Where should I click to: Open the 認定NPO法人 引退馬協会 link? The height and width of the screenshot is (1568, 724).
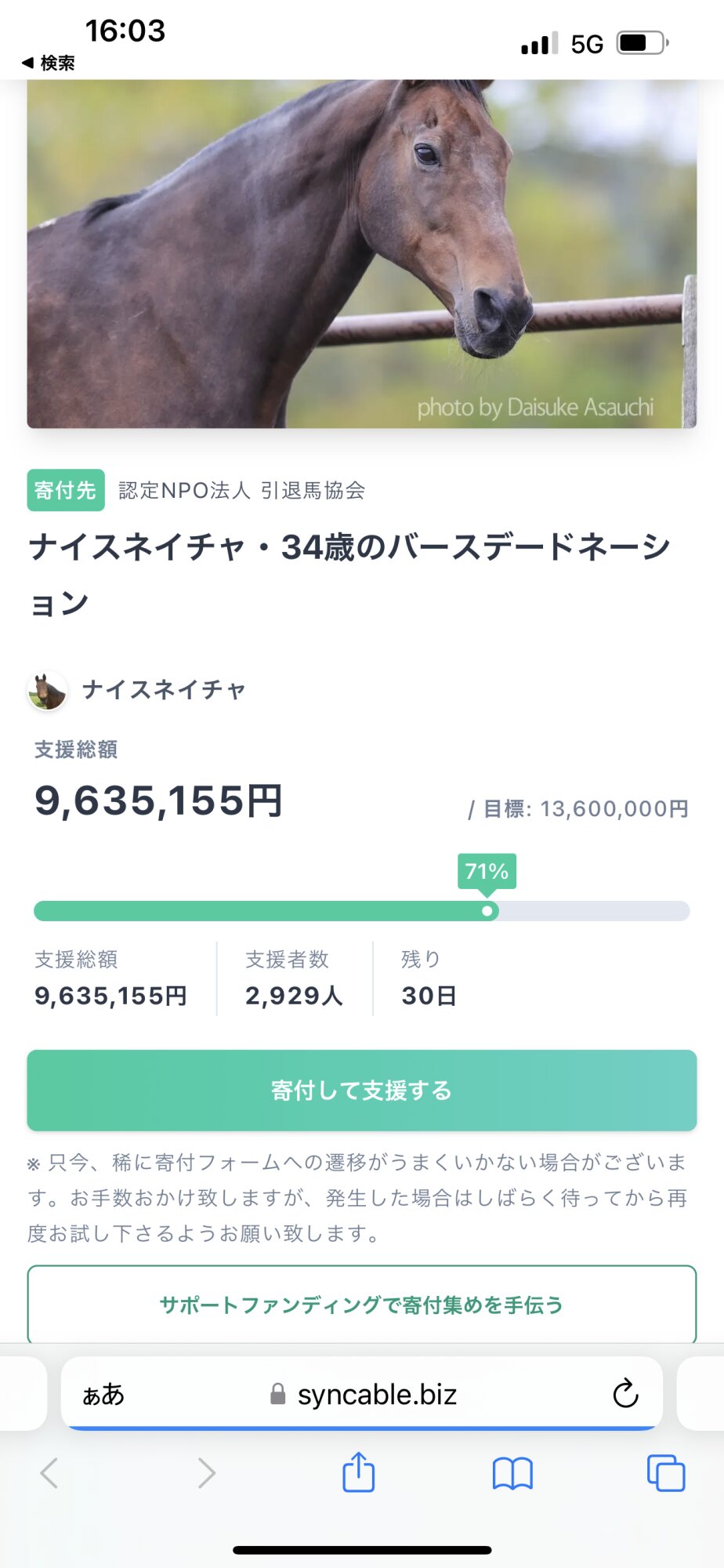pos(241,491)
